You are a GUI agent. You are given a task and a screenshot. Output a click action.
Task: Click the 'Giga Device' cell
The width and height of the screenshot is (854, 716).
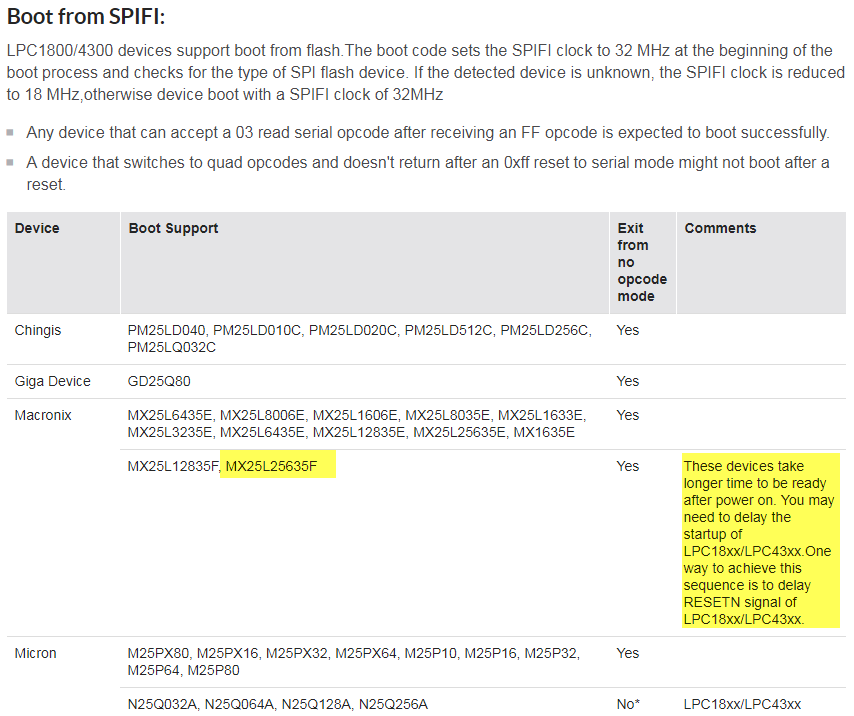click(52, 381)
